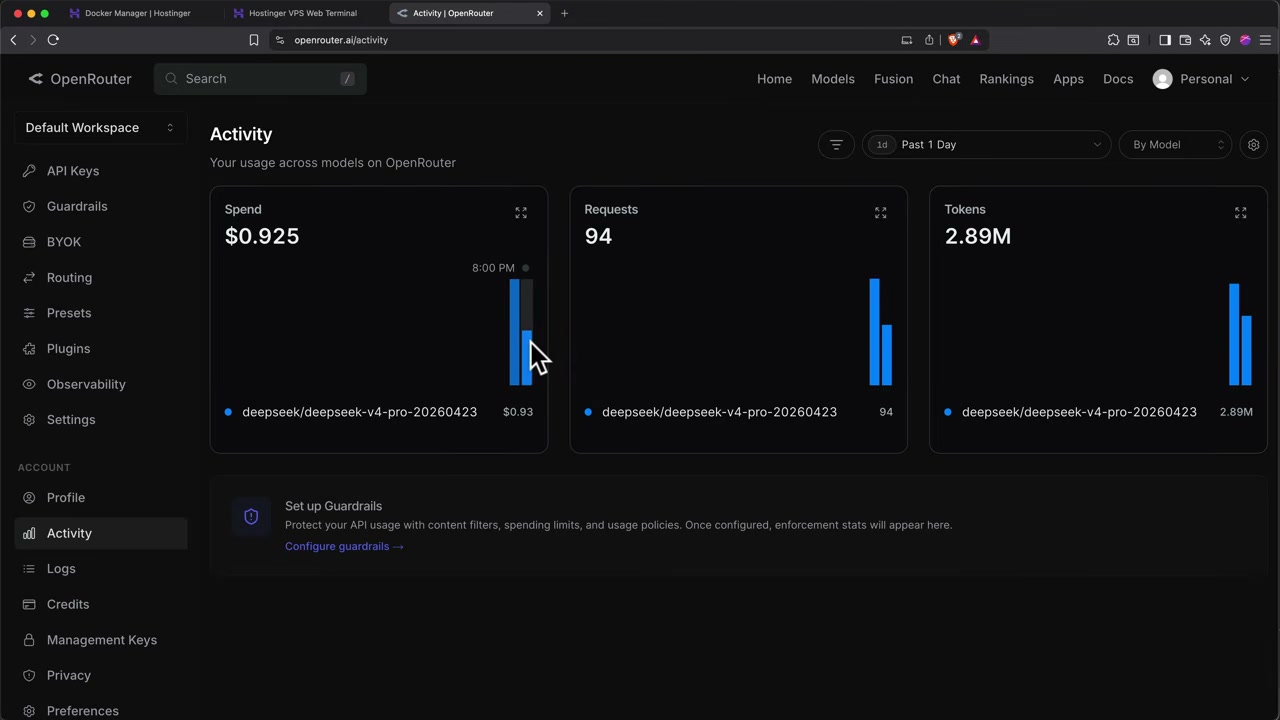Expand the Requests chart to full view
The height and width of the screenshot is (720, 1280).
[x=881, y=213]
